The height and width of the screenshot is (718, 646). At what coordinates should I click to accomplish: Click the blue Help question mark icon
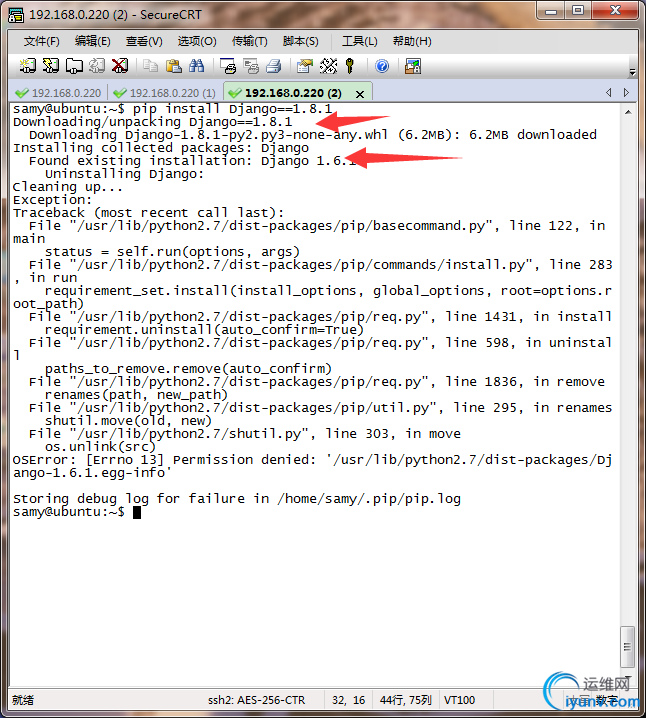[x=382, y=66]
